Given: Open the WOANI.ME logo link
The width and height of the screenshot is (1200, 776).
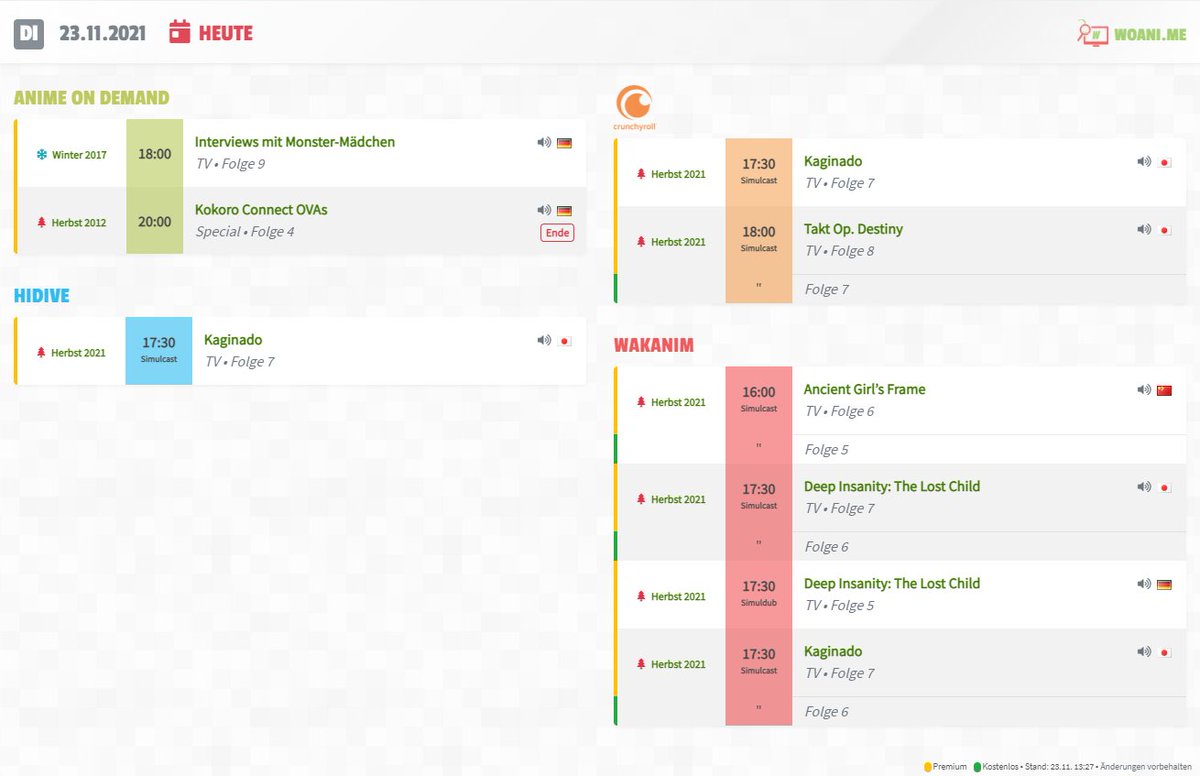Looking at the screenshot, I should tap(1131, 33).
